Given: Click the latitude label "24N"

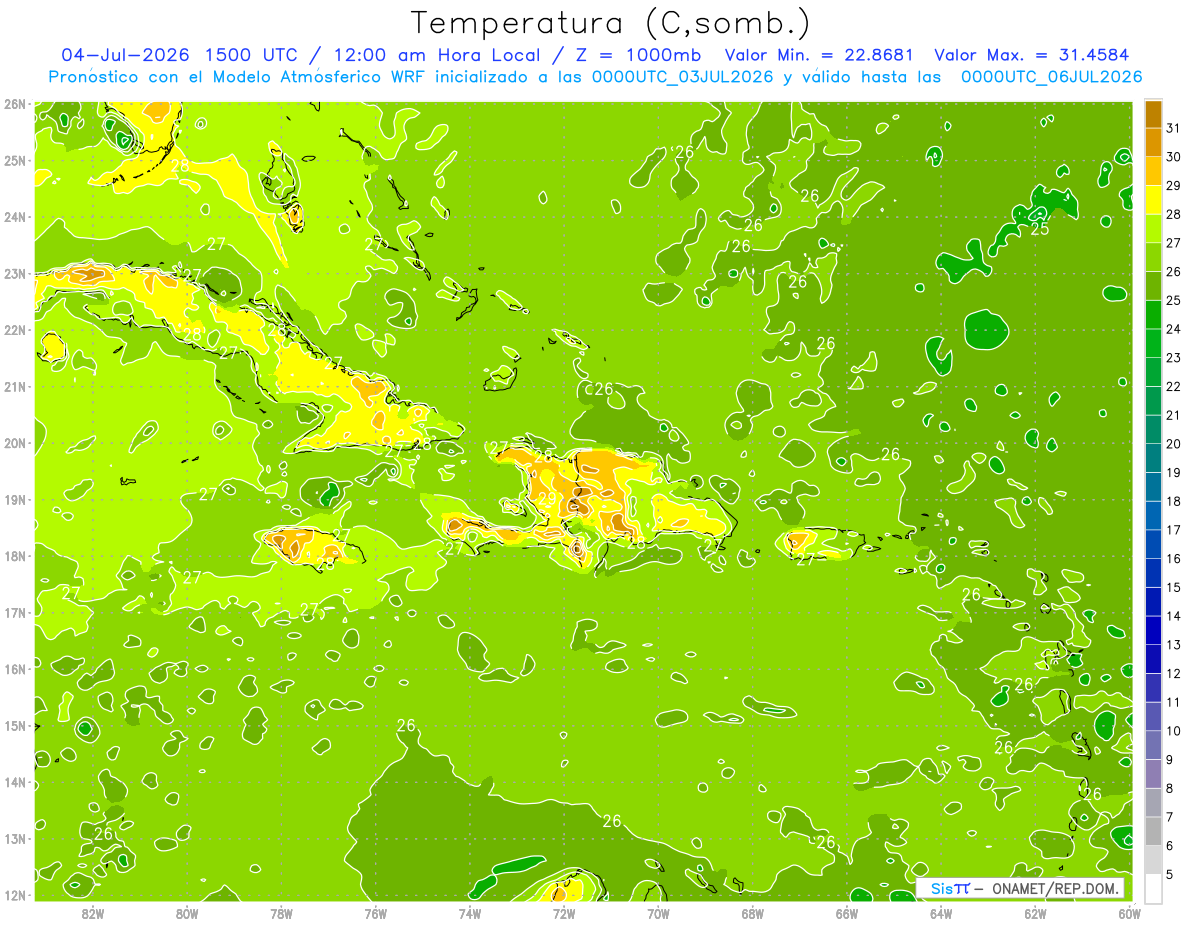Looking at the screenshot, I should click(15, 217).
